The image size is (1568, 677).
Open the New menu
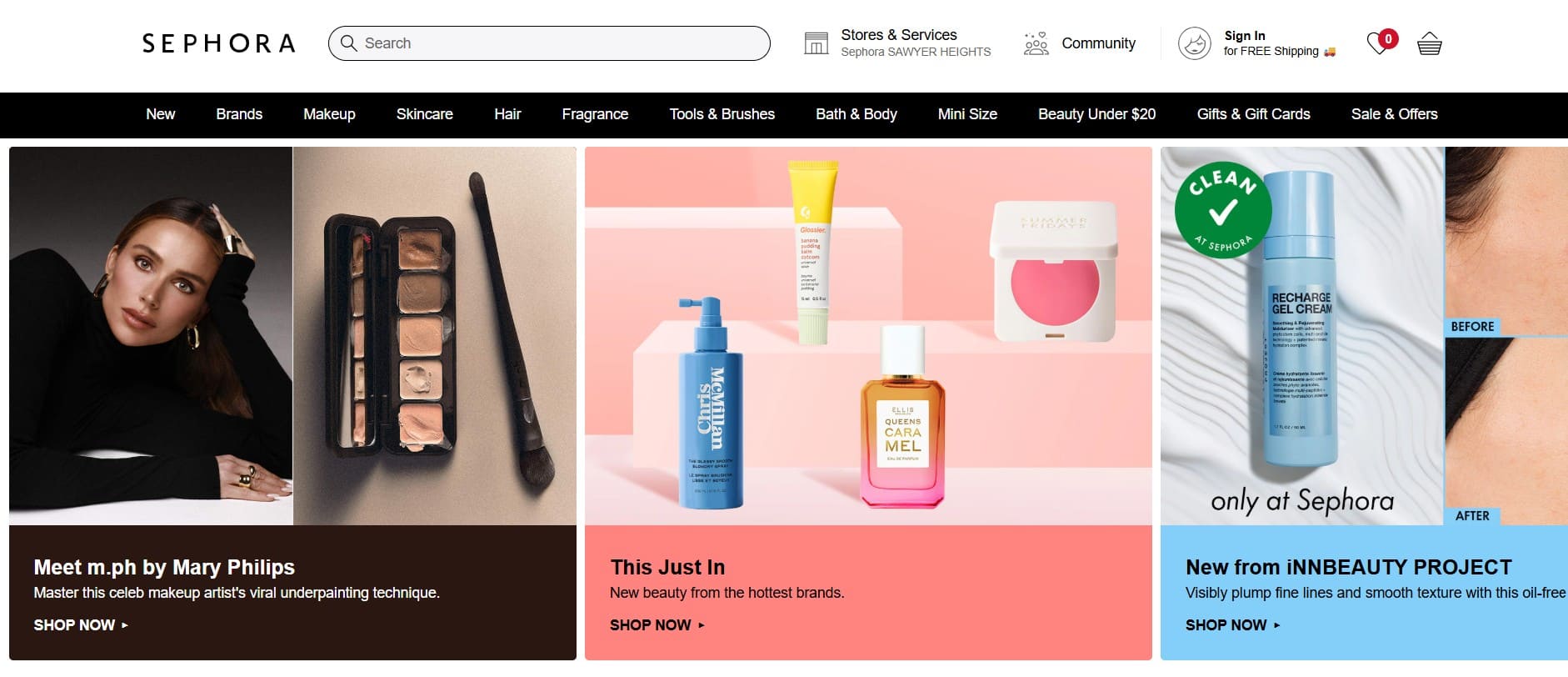(x=161, y=114)
